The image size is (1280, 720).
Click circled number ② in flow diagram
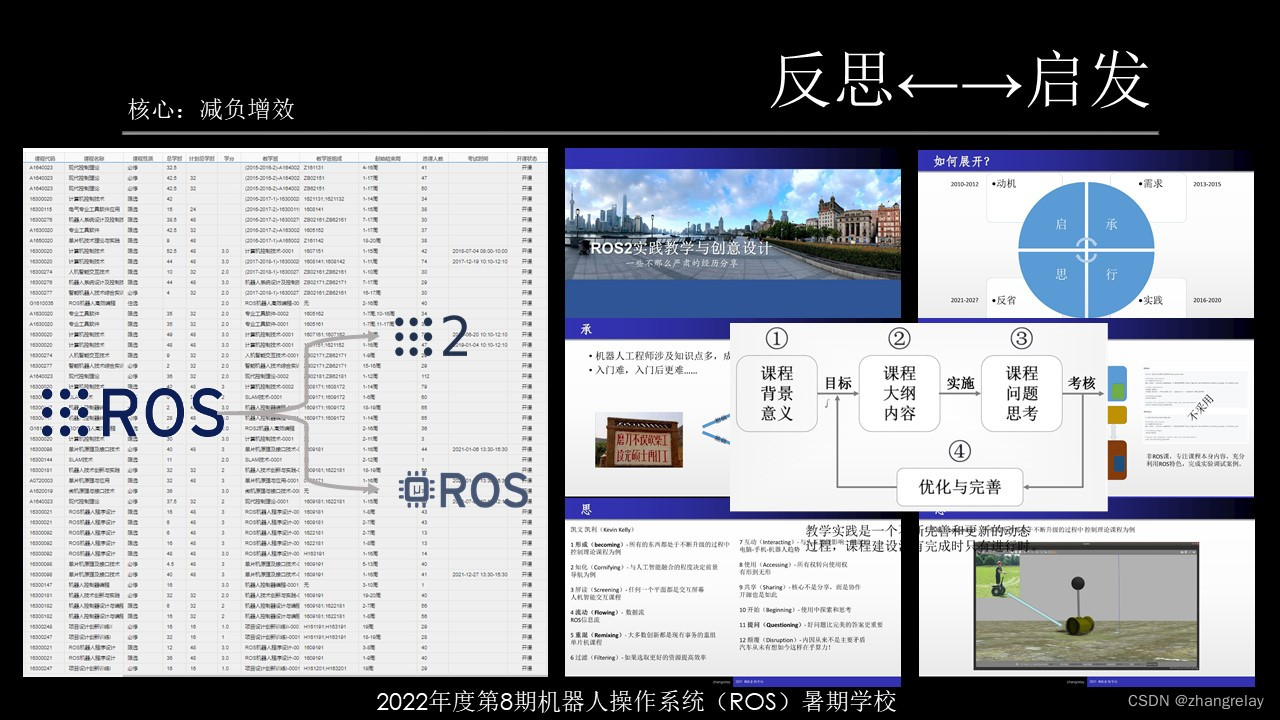click(900, 338)
